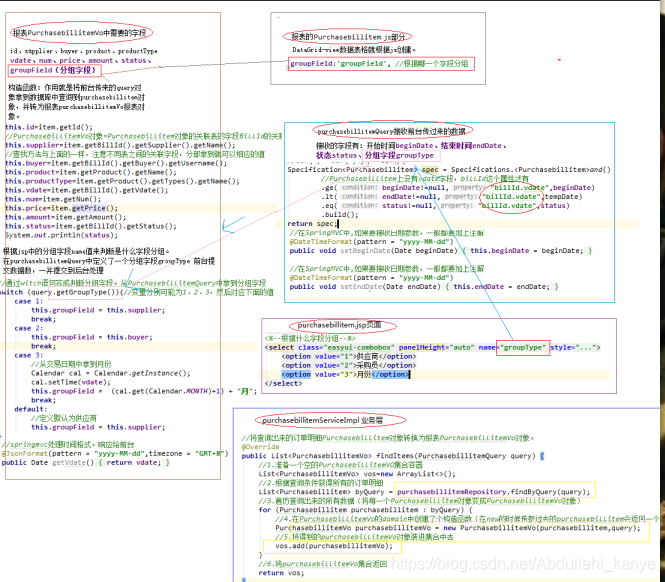Click the highlighted line "this.price=item.getPrice();"
665x582 pixels.
[x=61, y=208]
